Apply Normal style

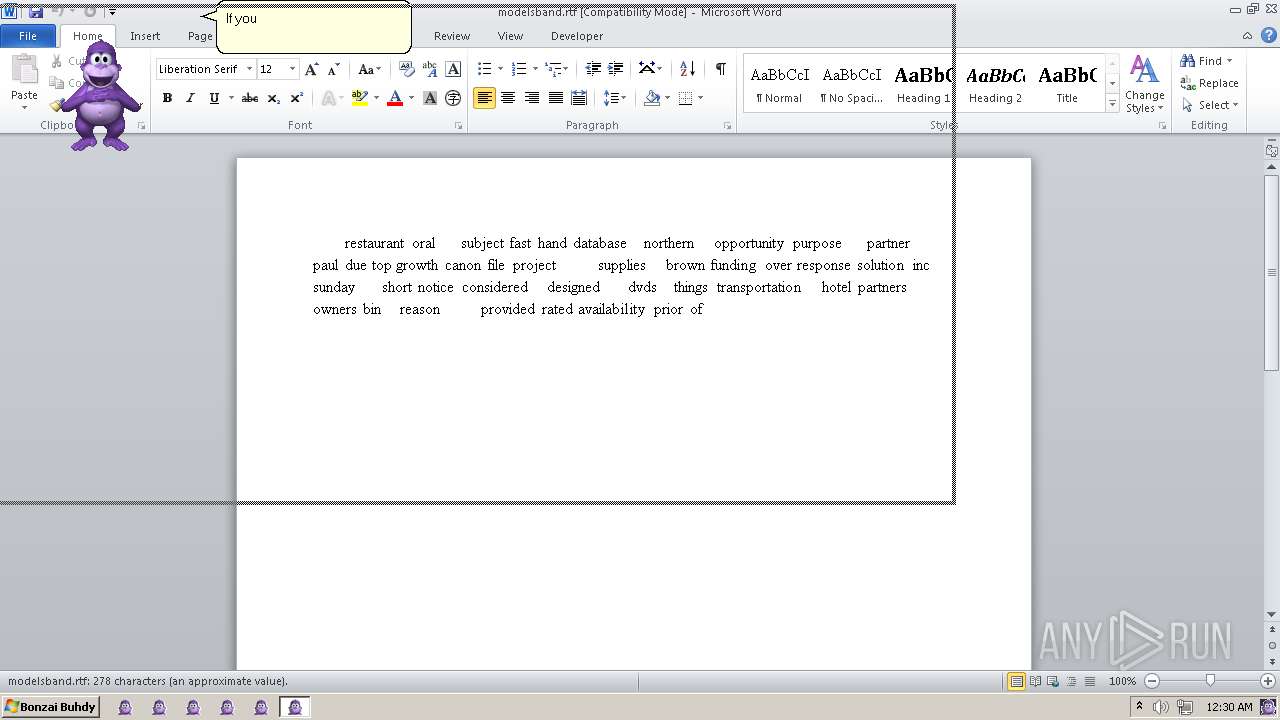tap(779, 84)
